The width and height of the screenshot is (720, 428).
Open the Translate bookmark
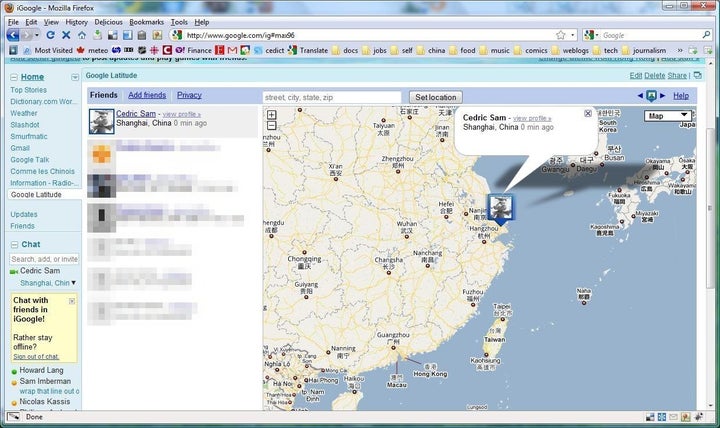308,50
